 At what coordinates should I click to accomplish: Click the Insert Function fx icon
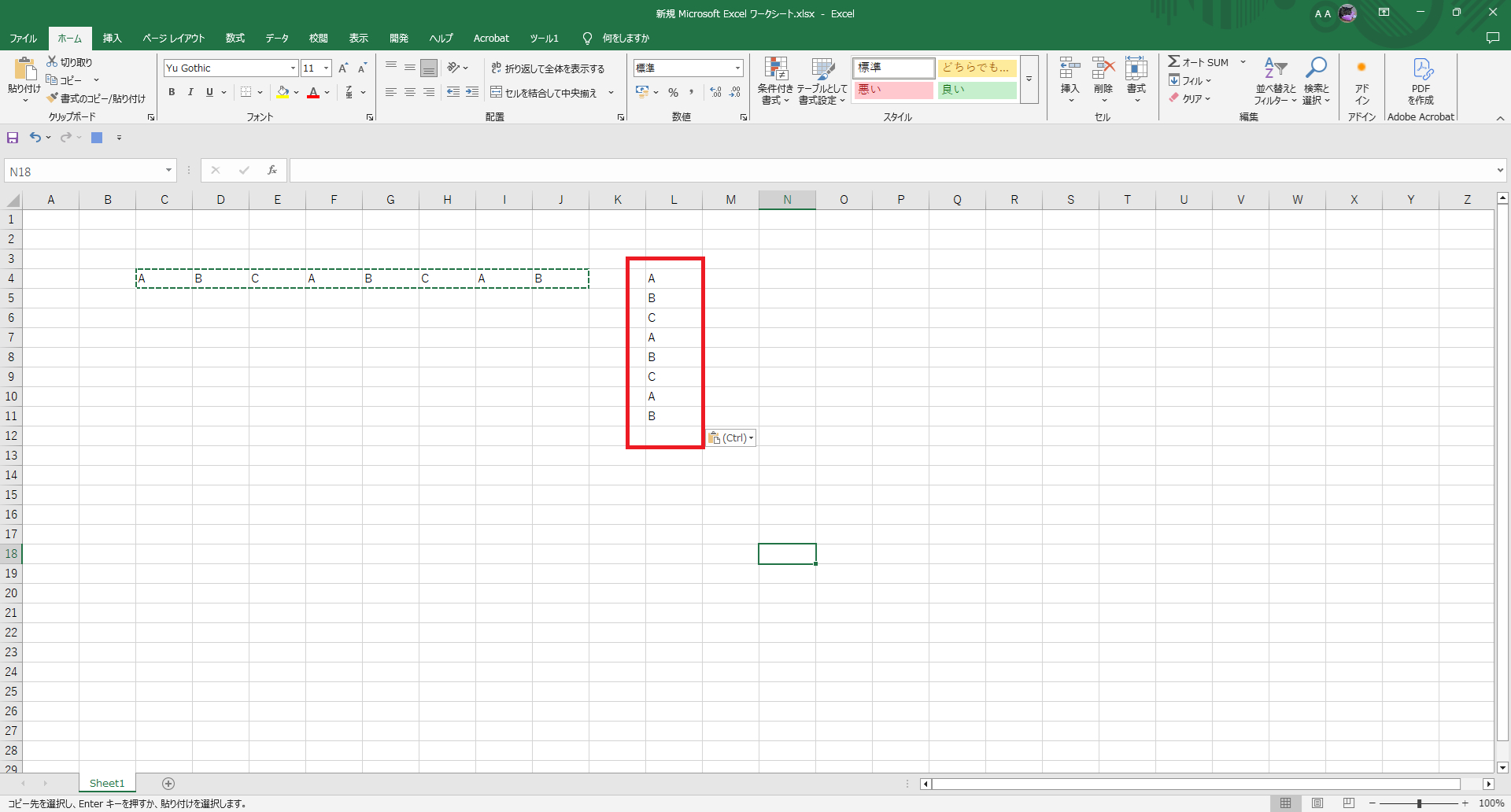pos(272,170)
